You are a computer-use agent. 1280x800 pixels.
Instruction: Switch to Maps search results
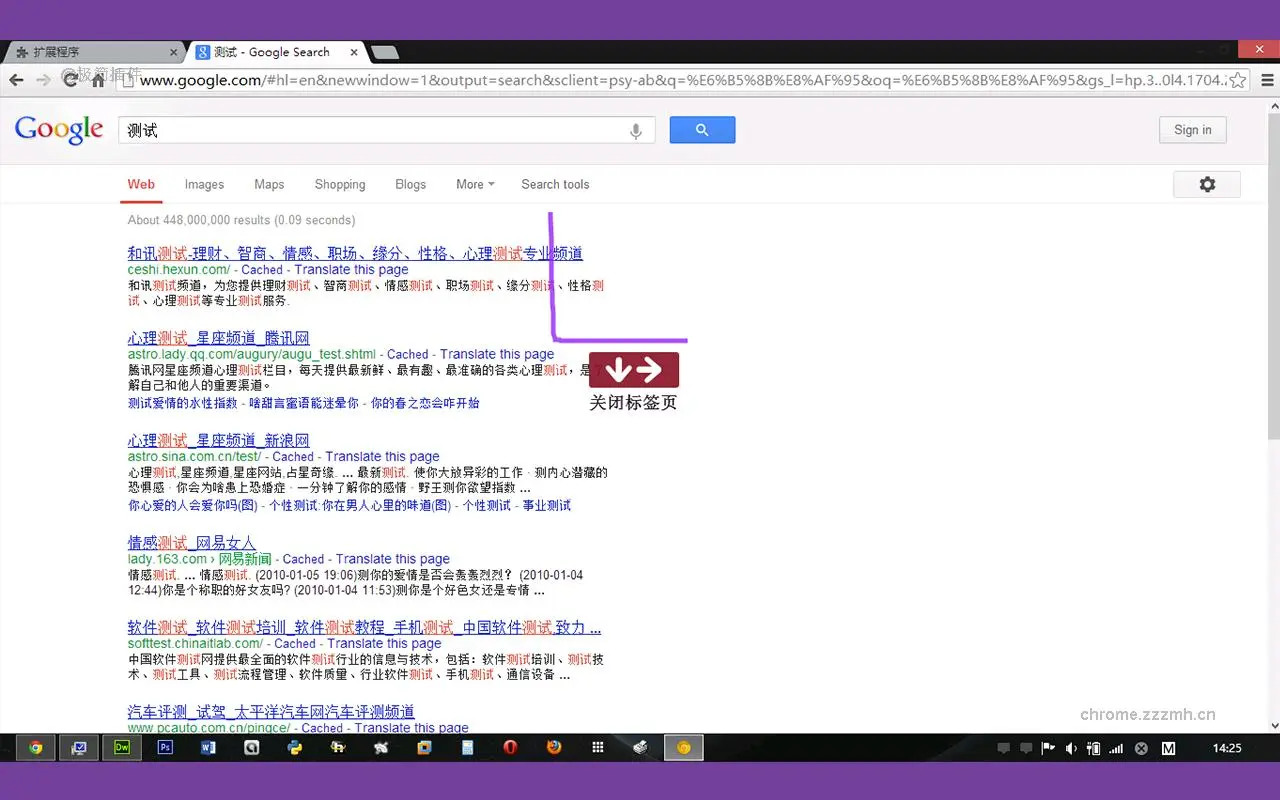269,185
